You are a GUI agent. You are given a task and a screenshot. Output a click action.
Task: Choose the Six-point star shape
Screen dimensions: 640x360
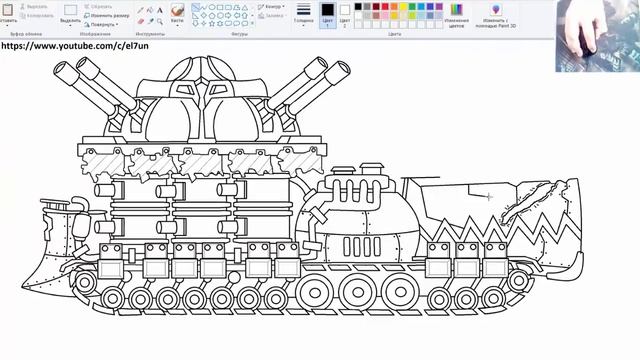point(220,24)
